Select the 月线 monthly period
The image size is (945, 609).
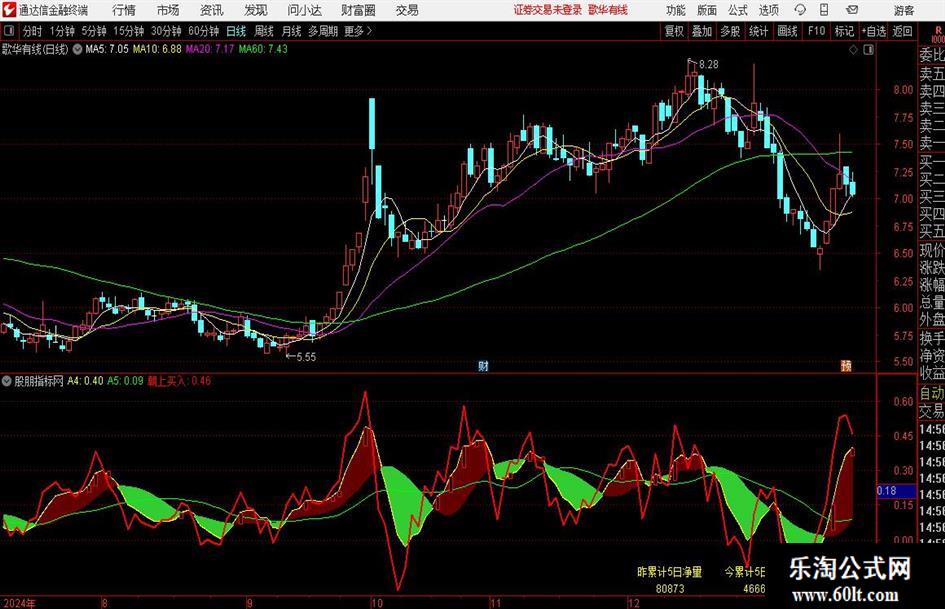click(291, 31)
